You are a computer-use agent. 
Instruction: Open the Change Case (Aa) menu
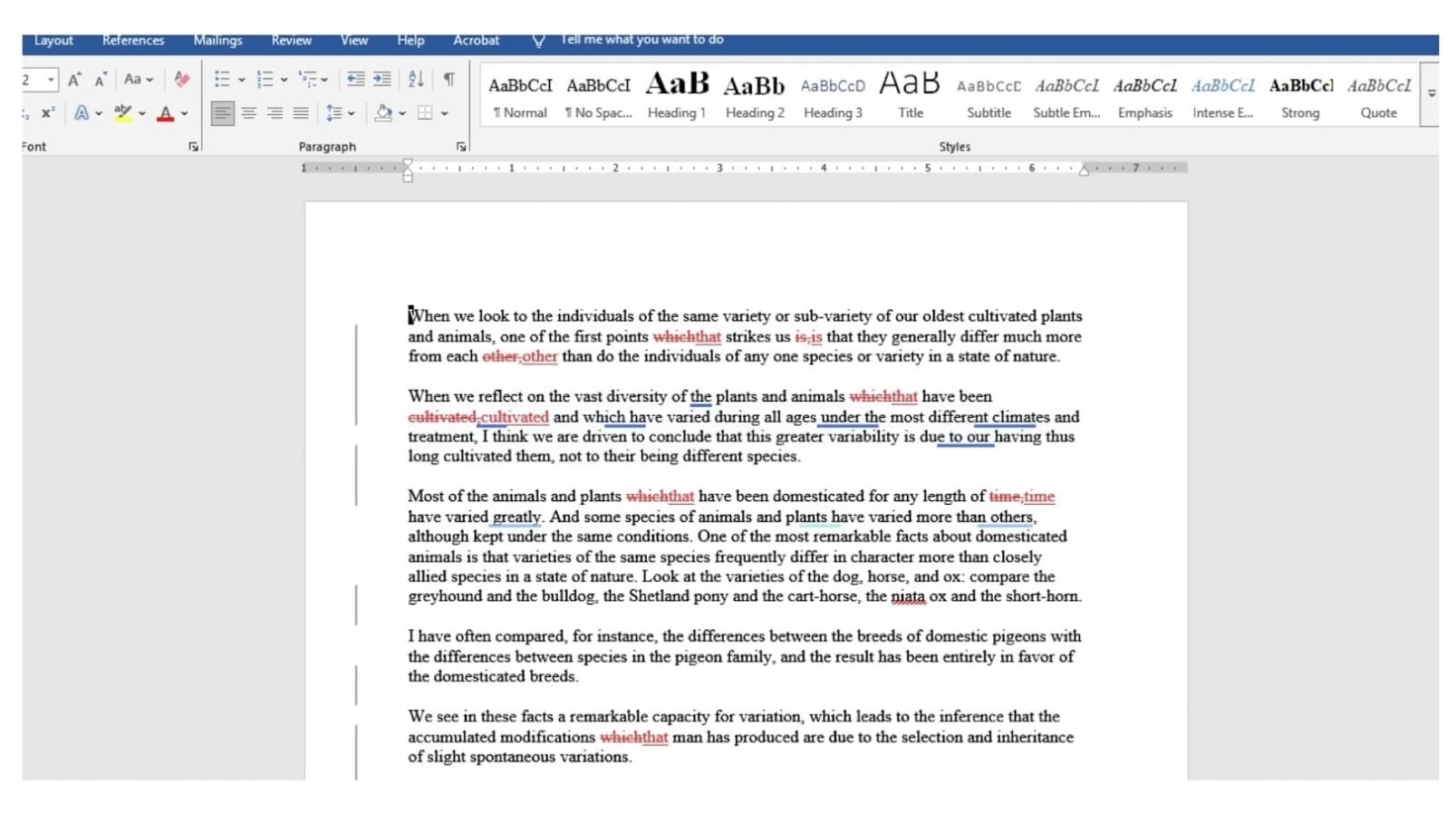point(138,80)
